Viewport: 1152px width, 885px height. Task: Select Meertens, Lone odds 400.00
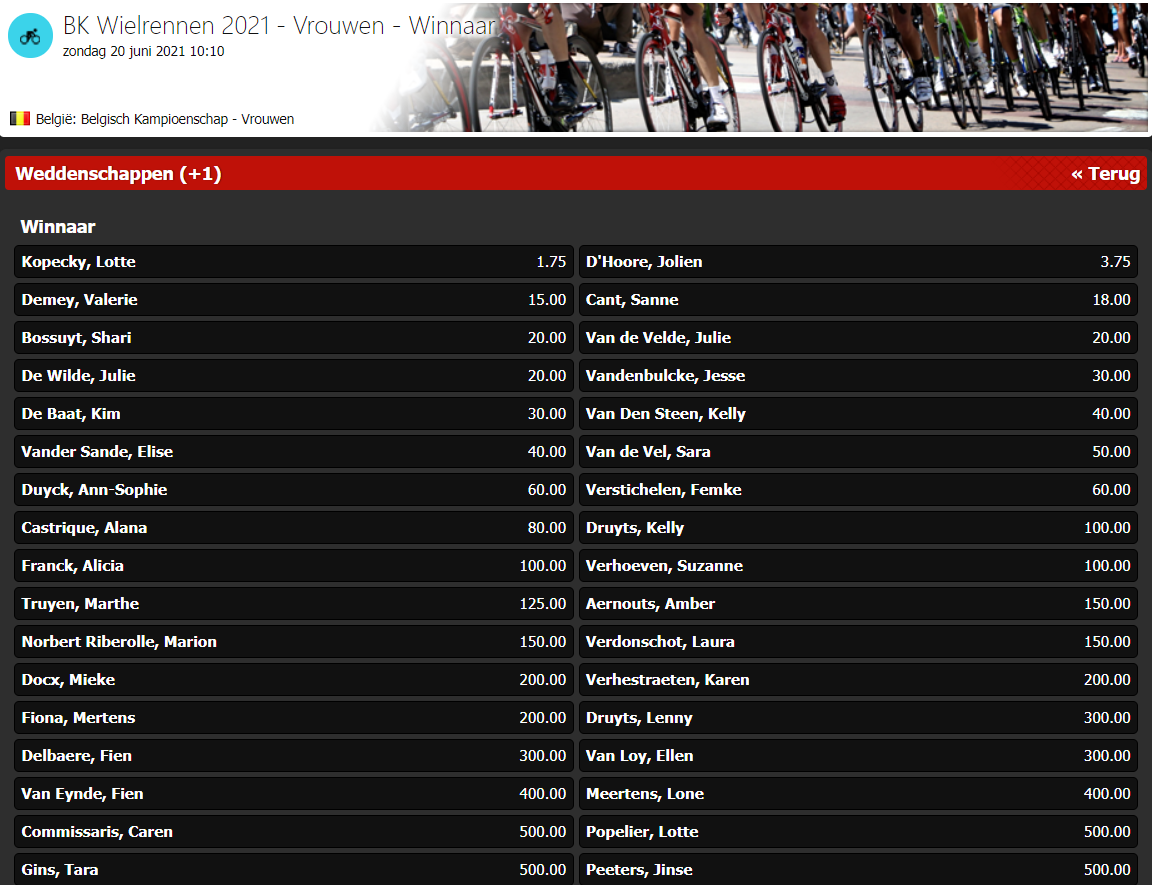pos(858,794)
